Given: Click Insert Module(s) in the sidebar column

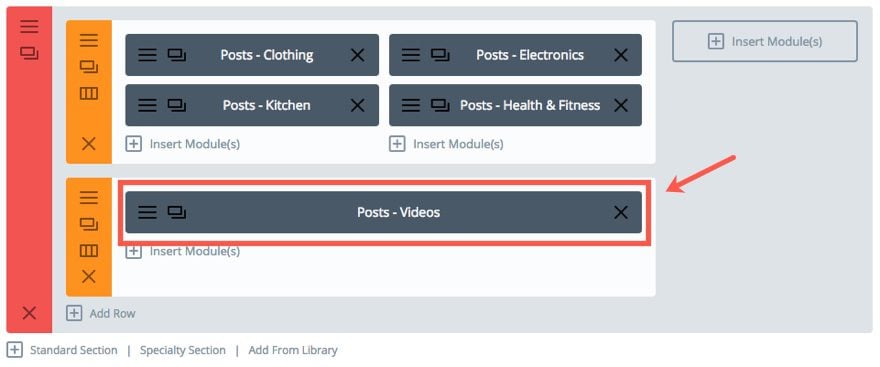Looking at the screenshot, I should 764,41.
